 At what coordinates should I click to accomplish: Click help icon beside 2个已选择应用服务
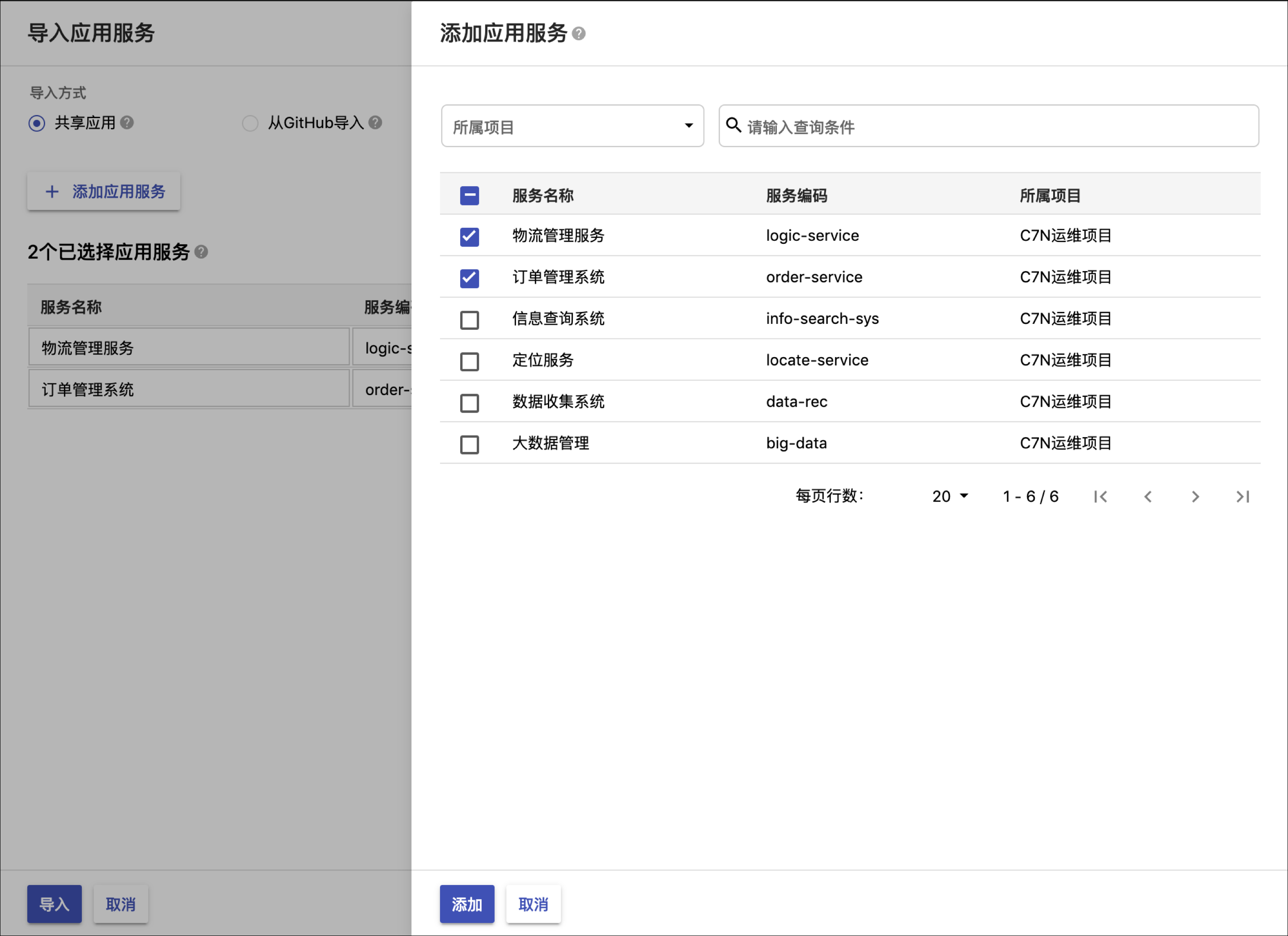[201, 252]
